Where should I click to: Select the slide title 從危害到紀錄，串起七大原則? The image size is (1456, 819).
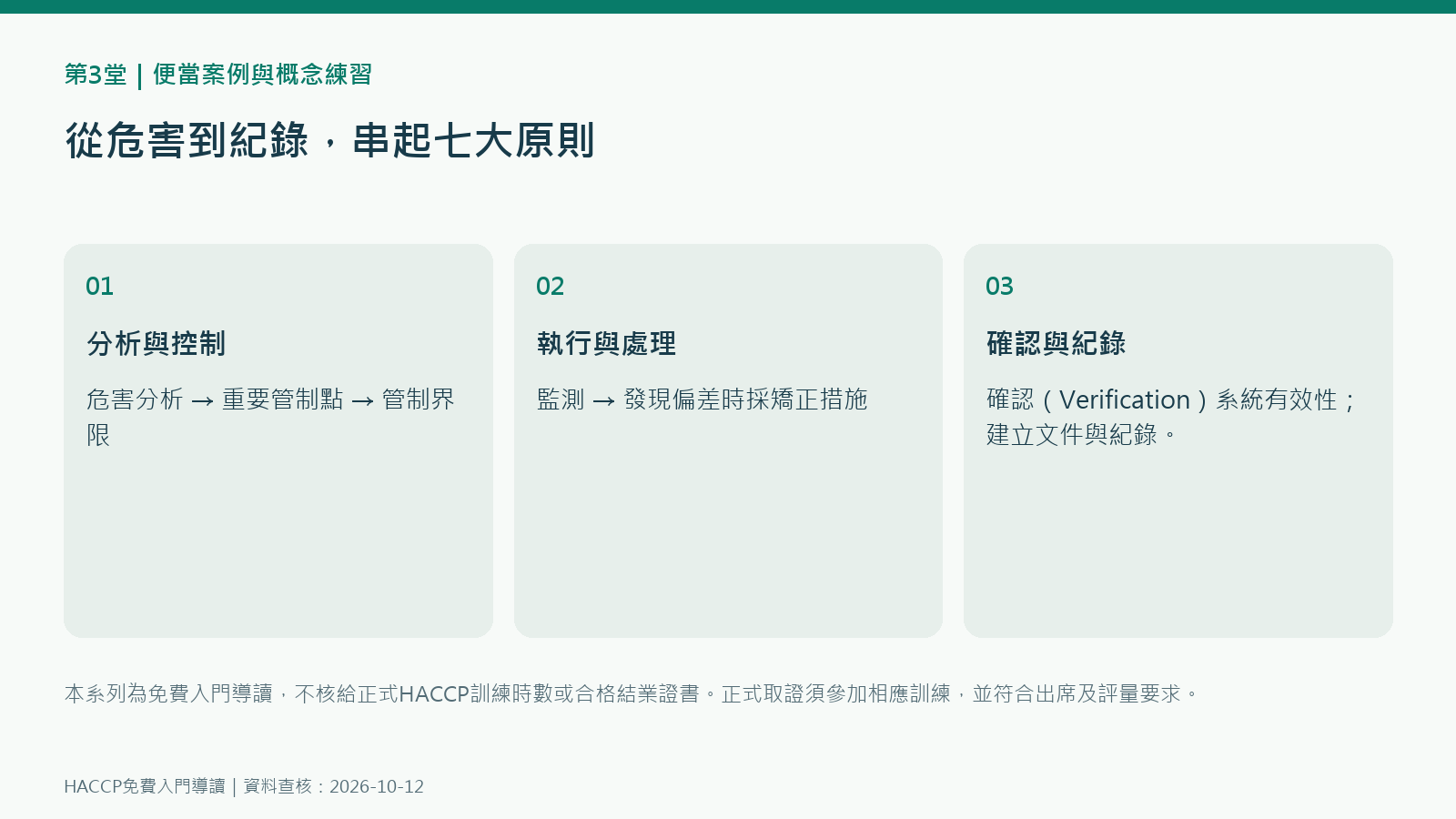coord(329,141)
